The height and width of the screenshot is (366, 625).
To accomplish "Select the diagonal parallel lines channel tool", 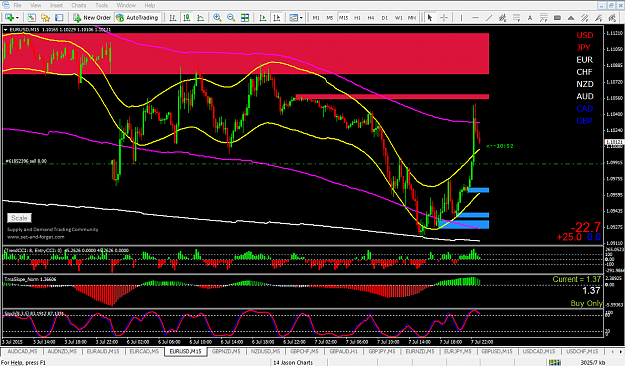I will (x=584, y=18).
